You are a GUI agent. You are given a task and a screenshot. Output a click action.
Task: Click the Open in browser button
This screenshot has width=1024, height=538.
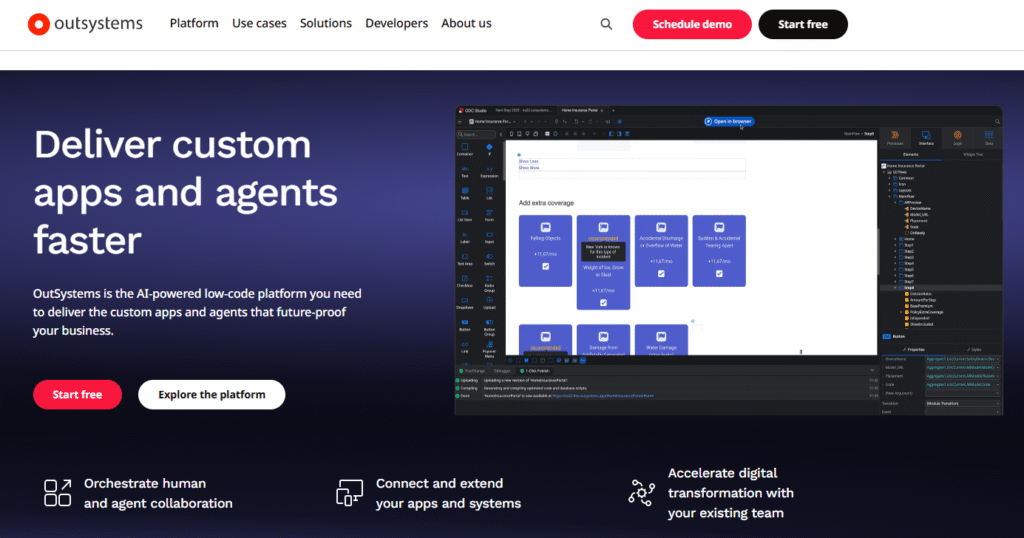729,121
